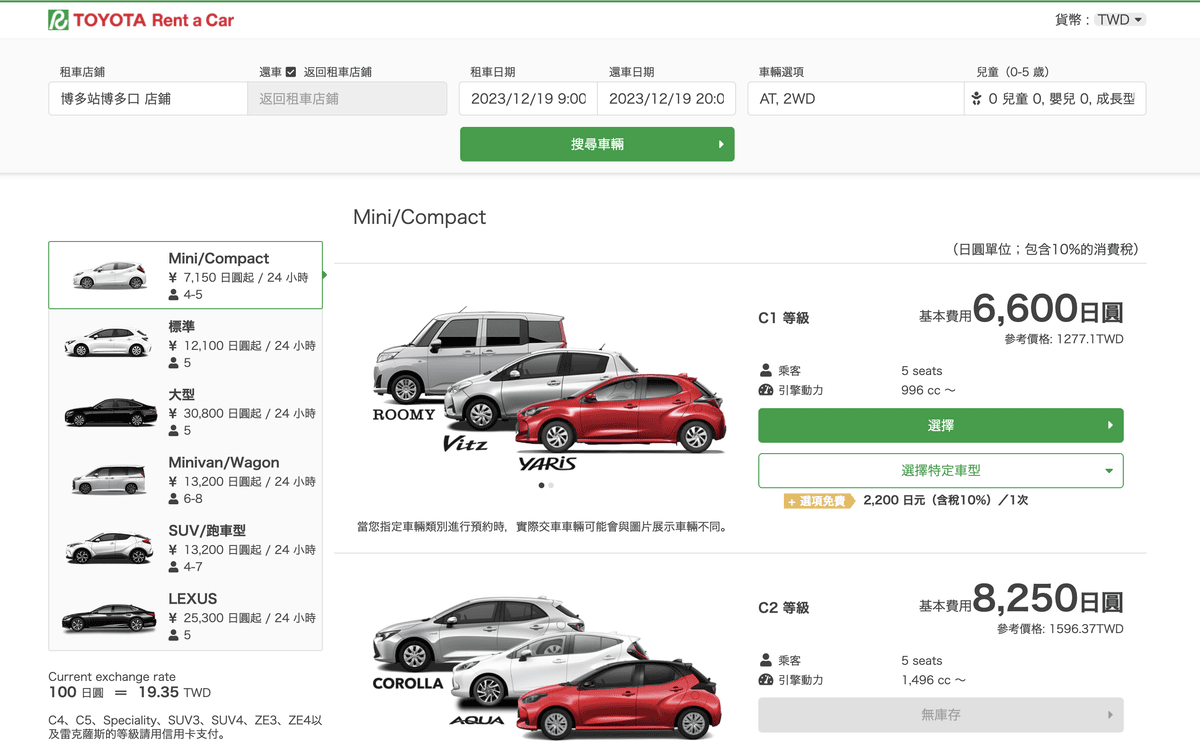The image size is (1200, 742).
Task: Click the Toyota Rent a Car logo
Action: 141,20
